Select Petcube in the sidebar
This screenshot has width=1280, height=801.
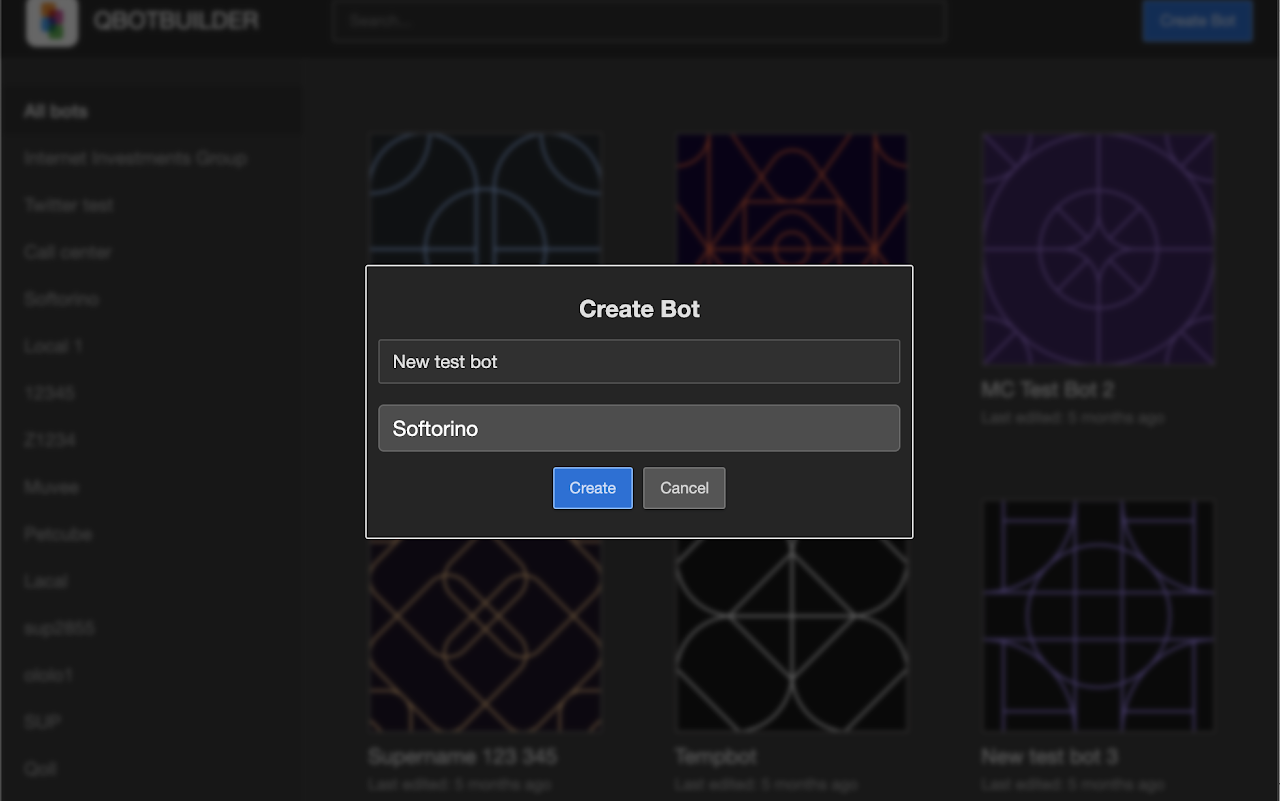tap(58, 534)
